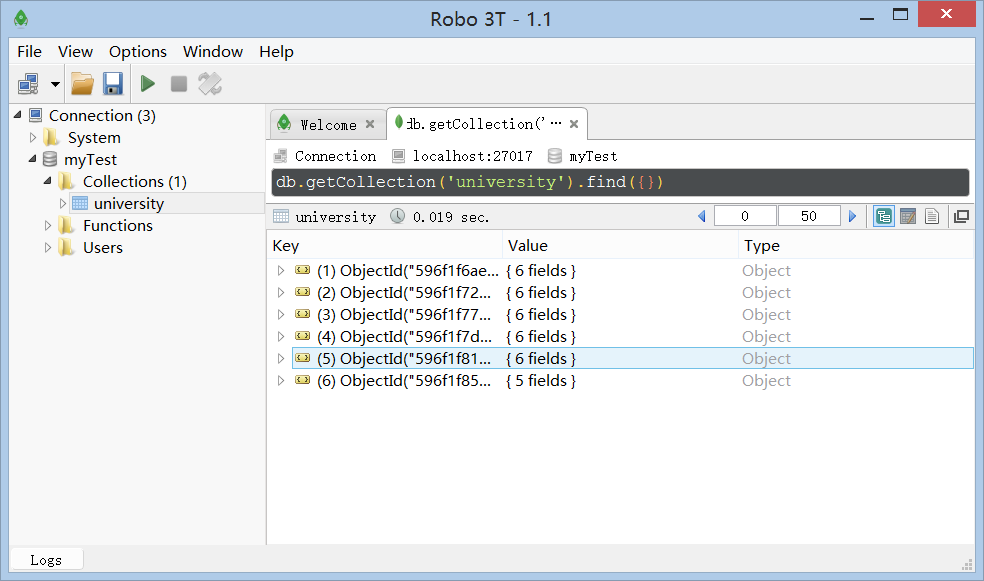Open the Window menu
984x581 pixels.
coord(213,51)
